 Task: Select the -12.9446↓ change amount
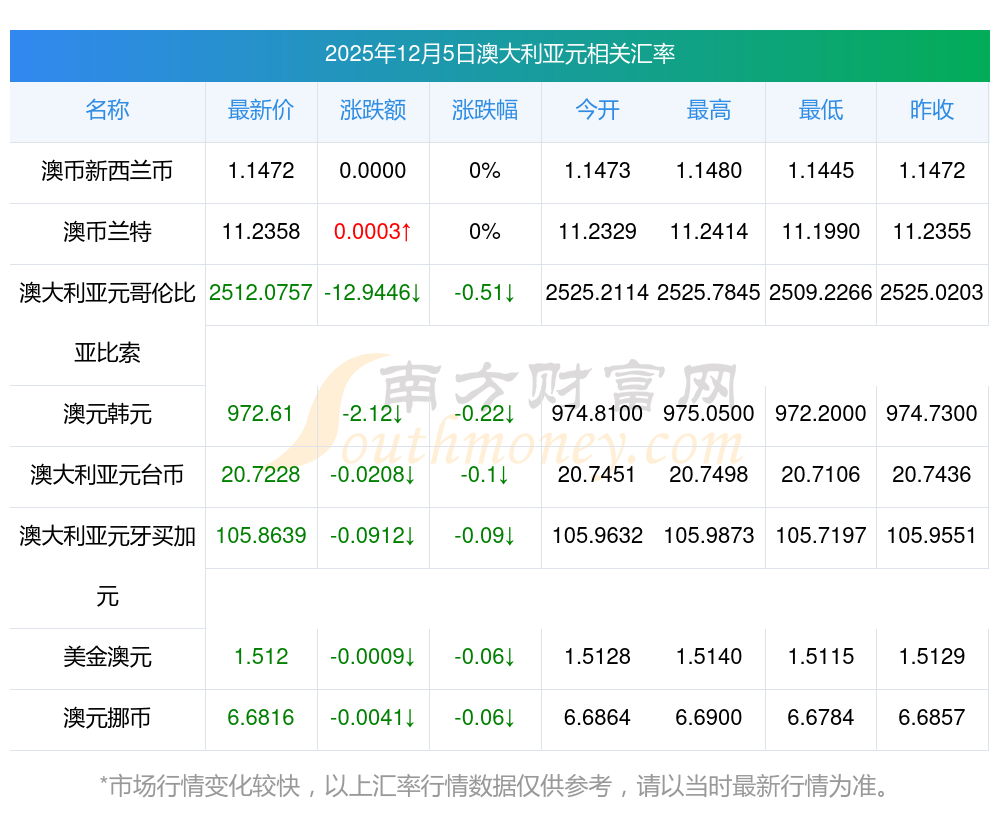(x=373, y=293)
